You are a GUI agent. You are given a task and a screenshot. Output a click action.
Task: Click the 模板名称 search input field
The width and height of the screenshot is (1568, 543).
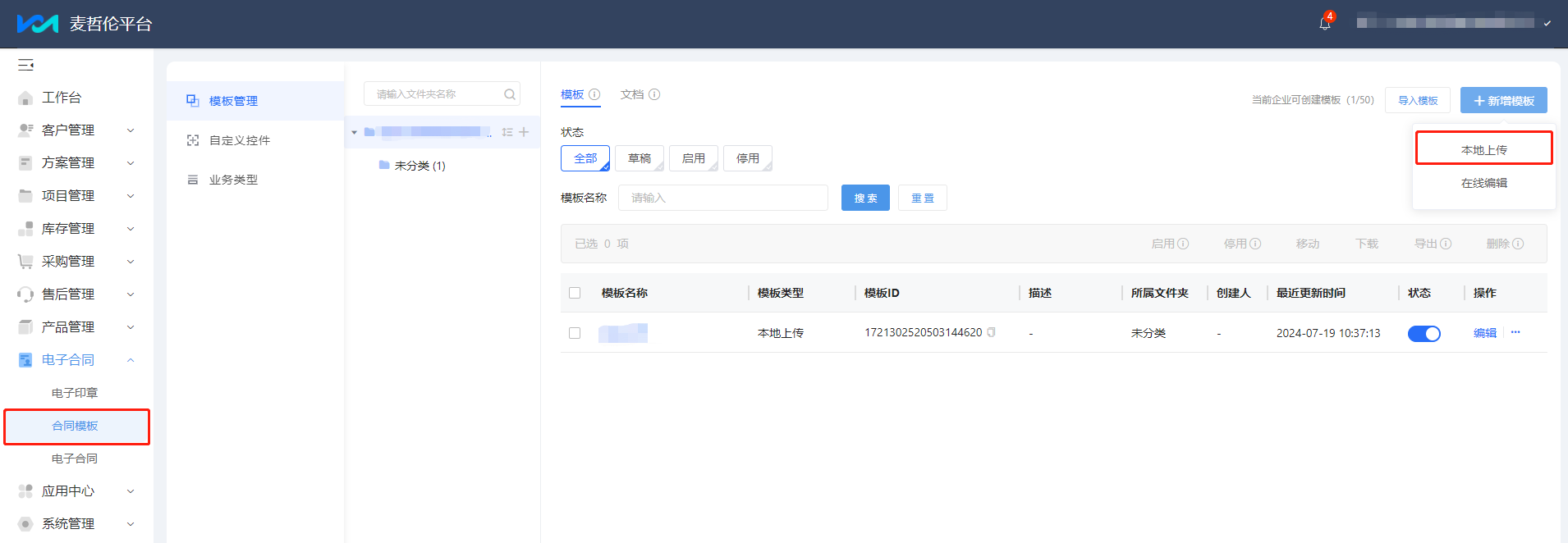pyautogui.click(x=723, y=198)
